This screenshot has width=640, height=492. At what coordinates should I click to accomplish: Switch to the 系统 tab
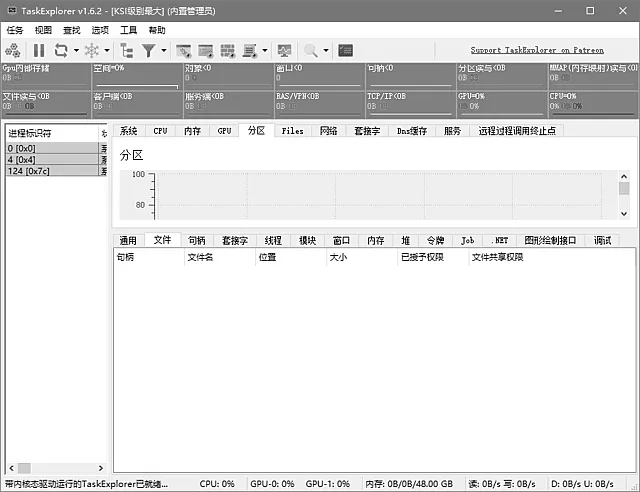click(x=129, y=131)
